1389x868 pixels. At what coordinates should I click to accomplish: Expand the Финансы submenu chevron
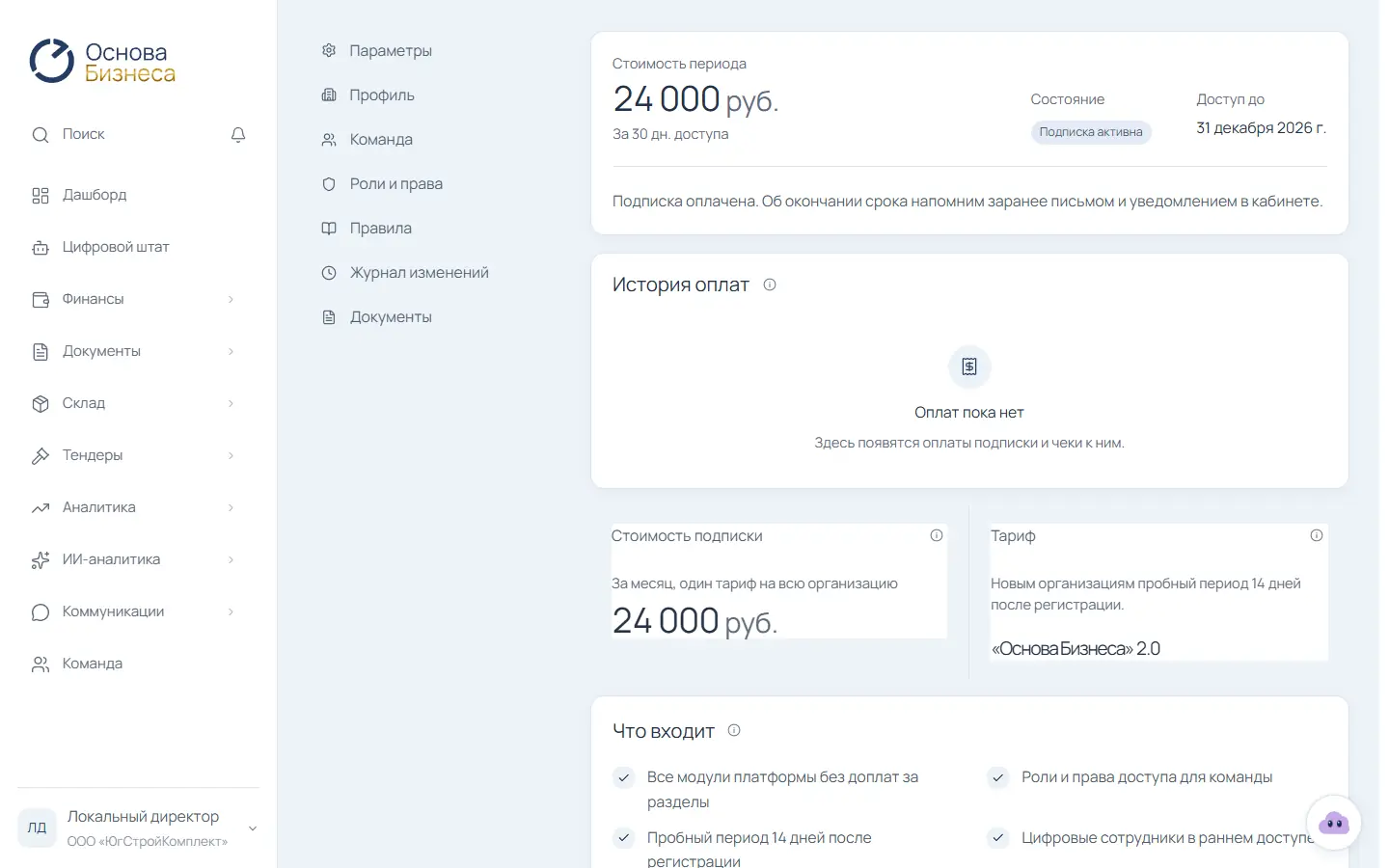tap(231, 300)
